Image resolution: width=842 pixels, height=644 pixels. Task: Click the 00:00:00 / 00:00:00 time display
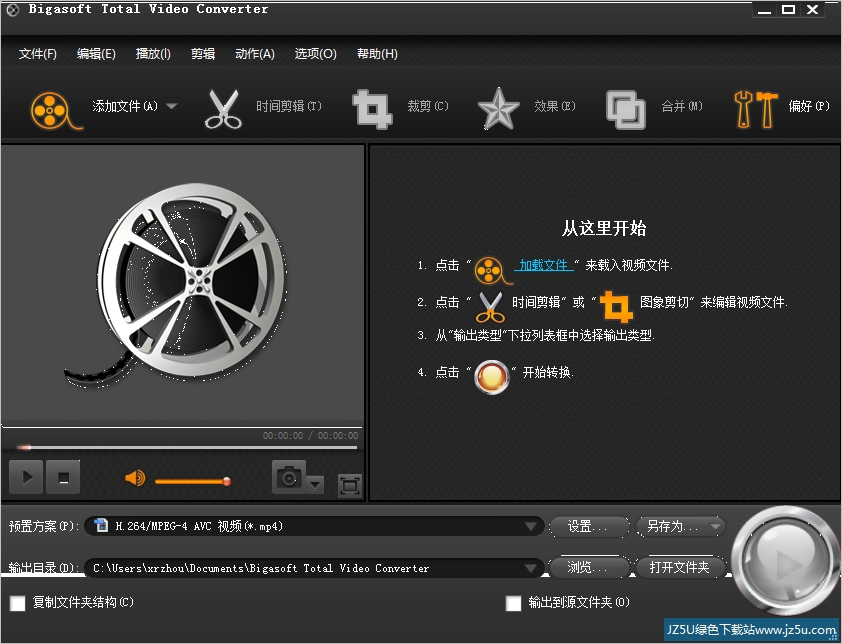coord(310,436)
